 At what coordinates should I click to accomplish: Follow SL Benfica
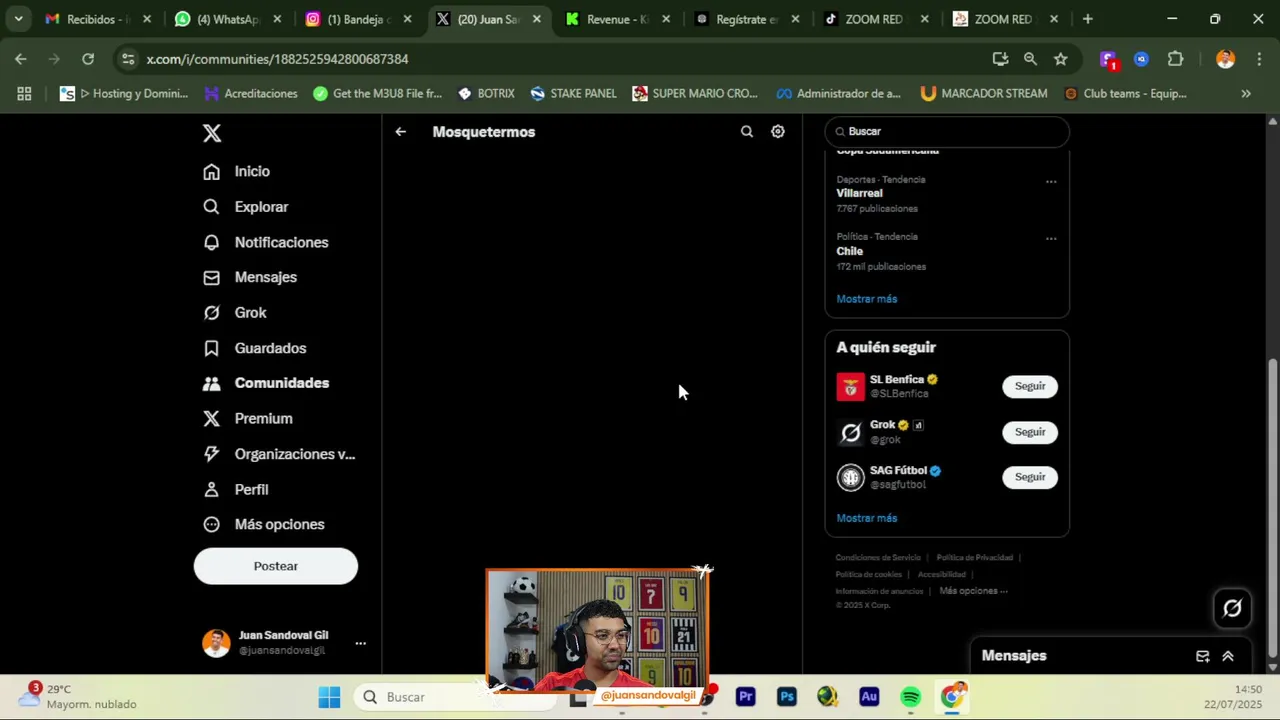[x=1030, y=386]
